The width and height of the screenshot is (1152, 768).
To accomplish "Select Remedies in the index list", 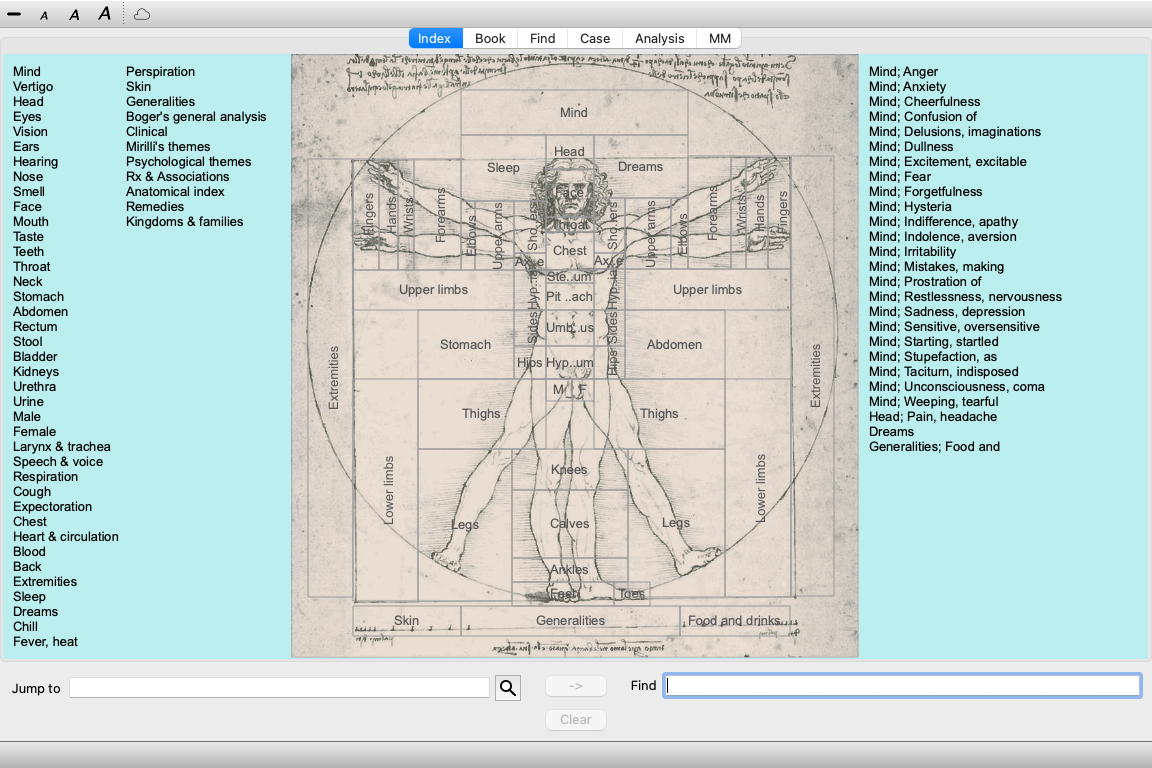I will (x=154, y=207).
